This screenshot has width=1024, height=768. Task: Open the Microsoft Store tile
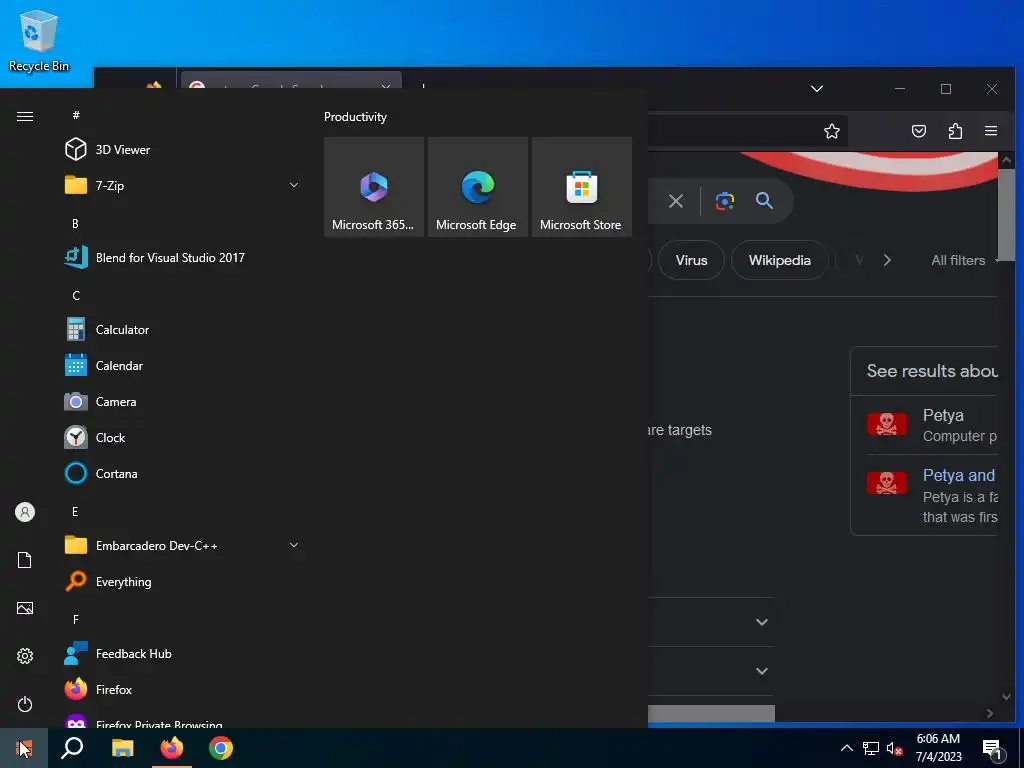click(x=582, y=187)
